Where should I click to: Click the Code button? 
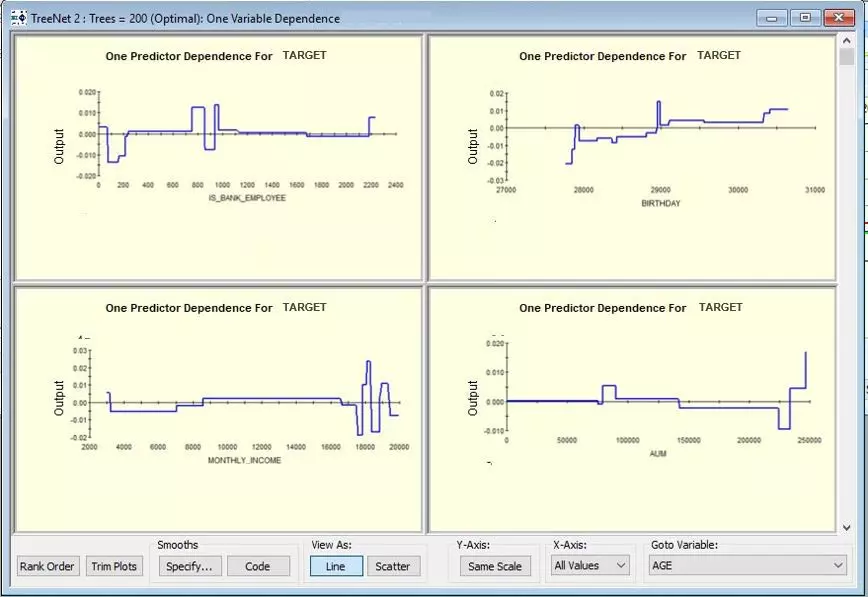coord(258,566)
